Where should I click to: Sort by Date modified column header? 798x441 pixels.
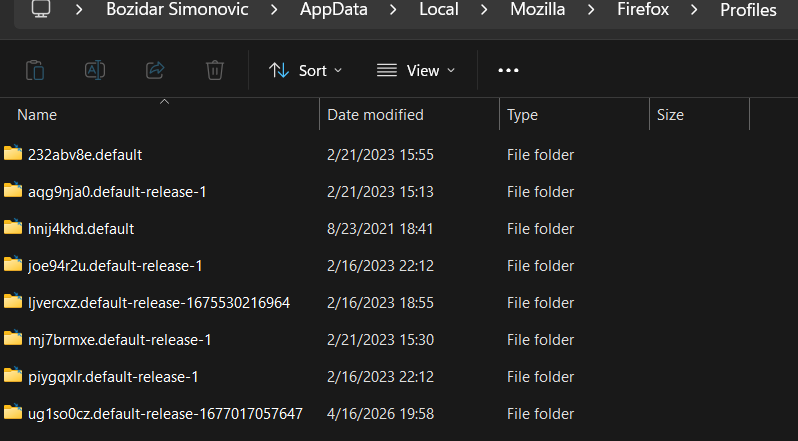376,115
